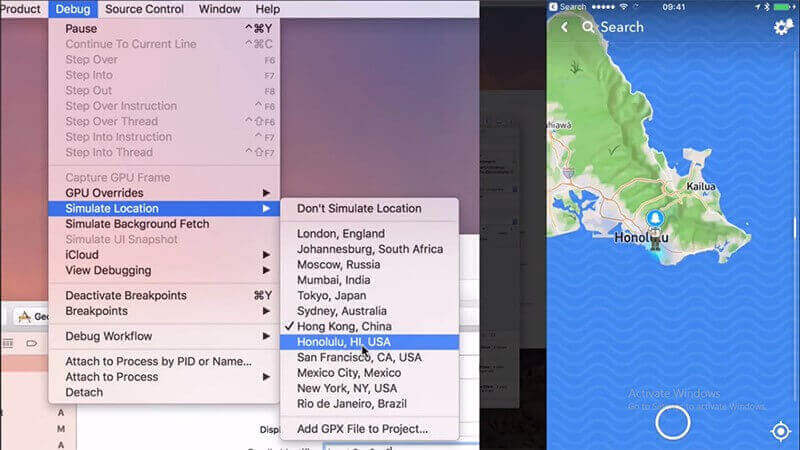
Task: Tap the settings gear icon in Snapchat map
Action: (x=783, y=27)
